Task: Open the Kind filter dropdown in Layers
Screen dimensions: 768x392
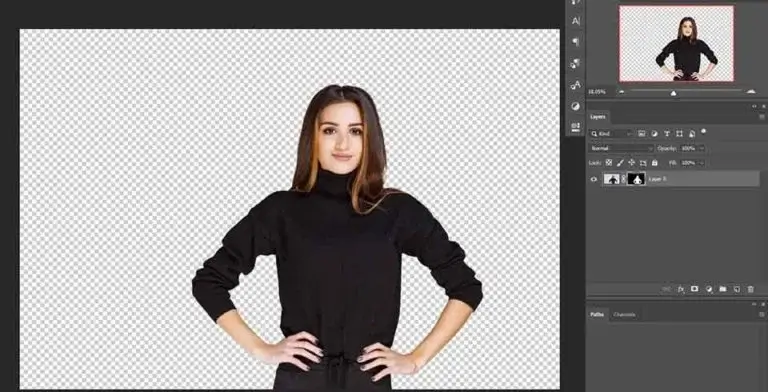Action: click(611, 133)
